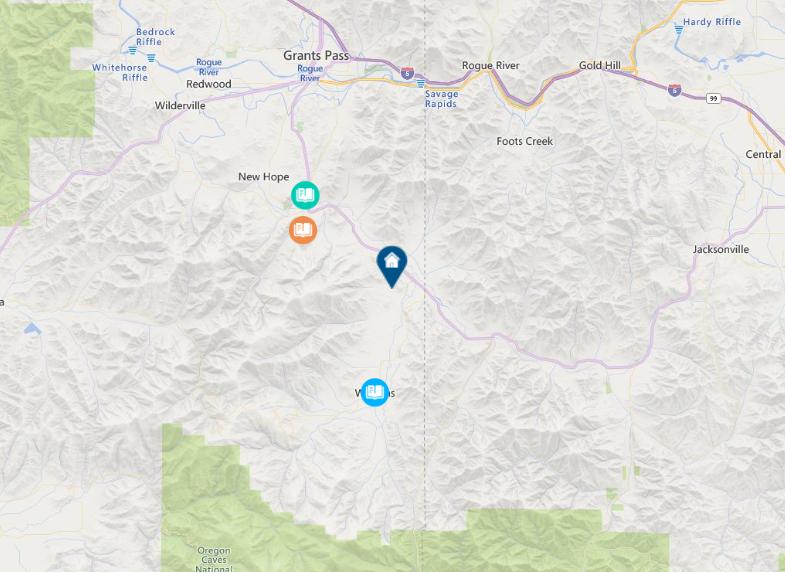Select the Route 99 highway shield
Screen dimensions: 785x572
tap(713, 98)
